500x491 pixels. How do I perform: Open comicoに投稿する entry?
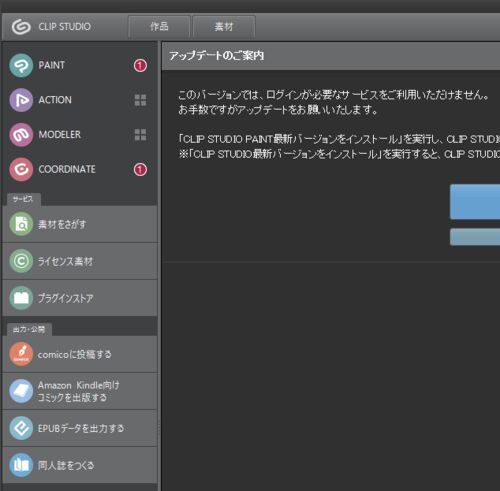(80, 354)
